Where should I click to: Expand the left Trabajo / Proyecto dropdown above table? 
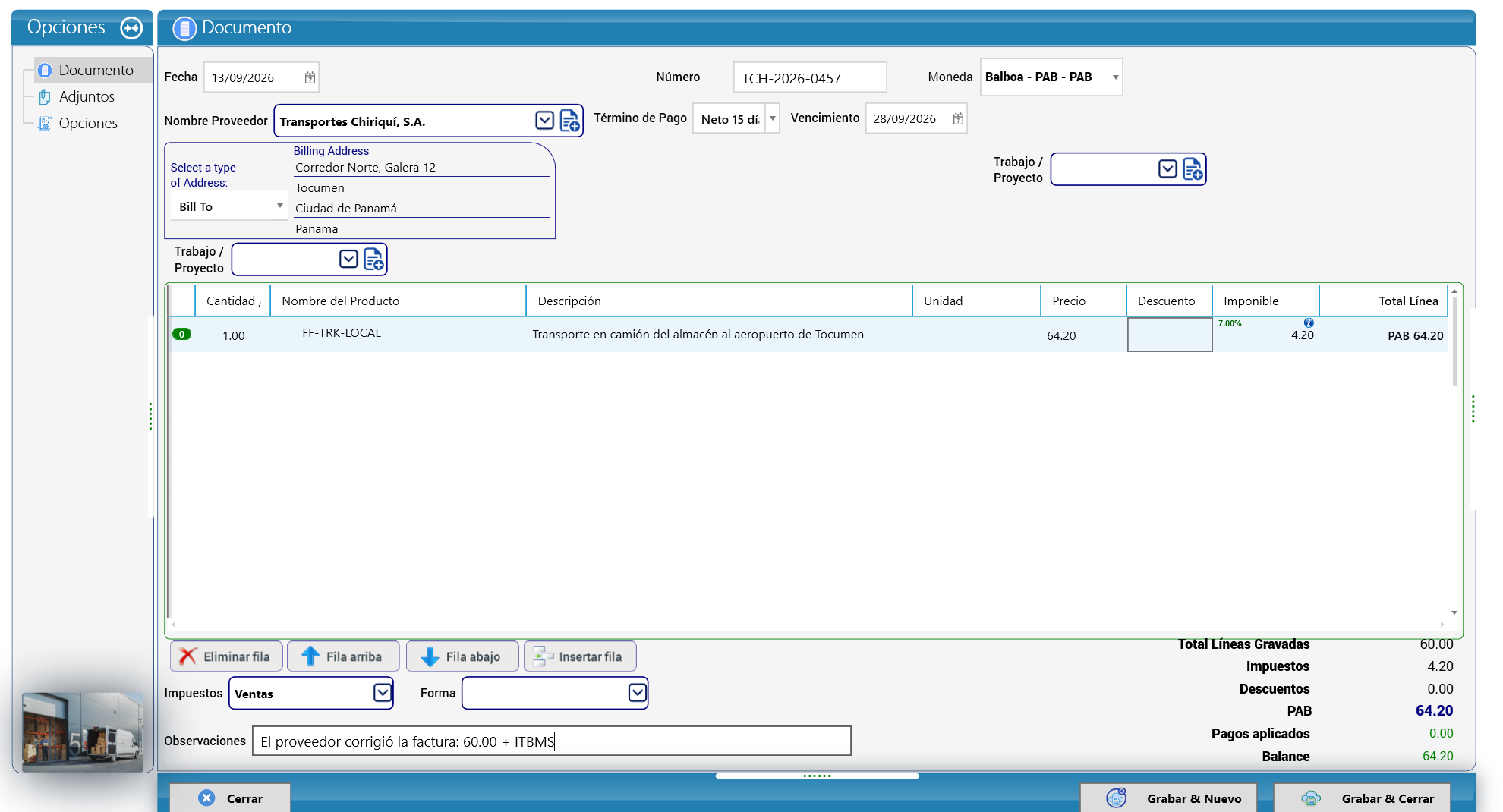(x=348, y=260)
